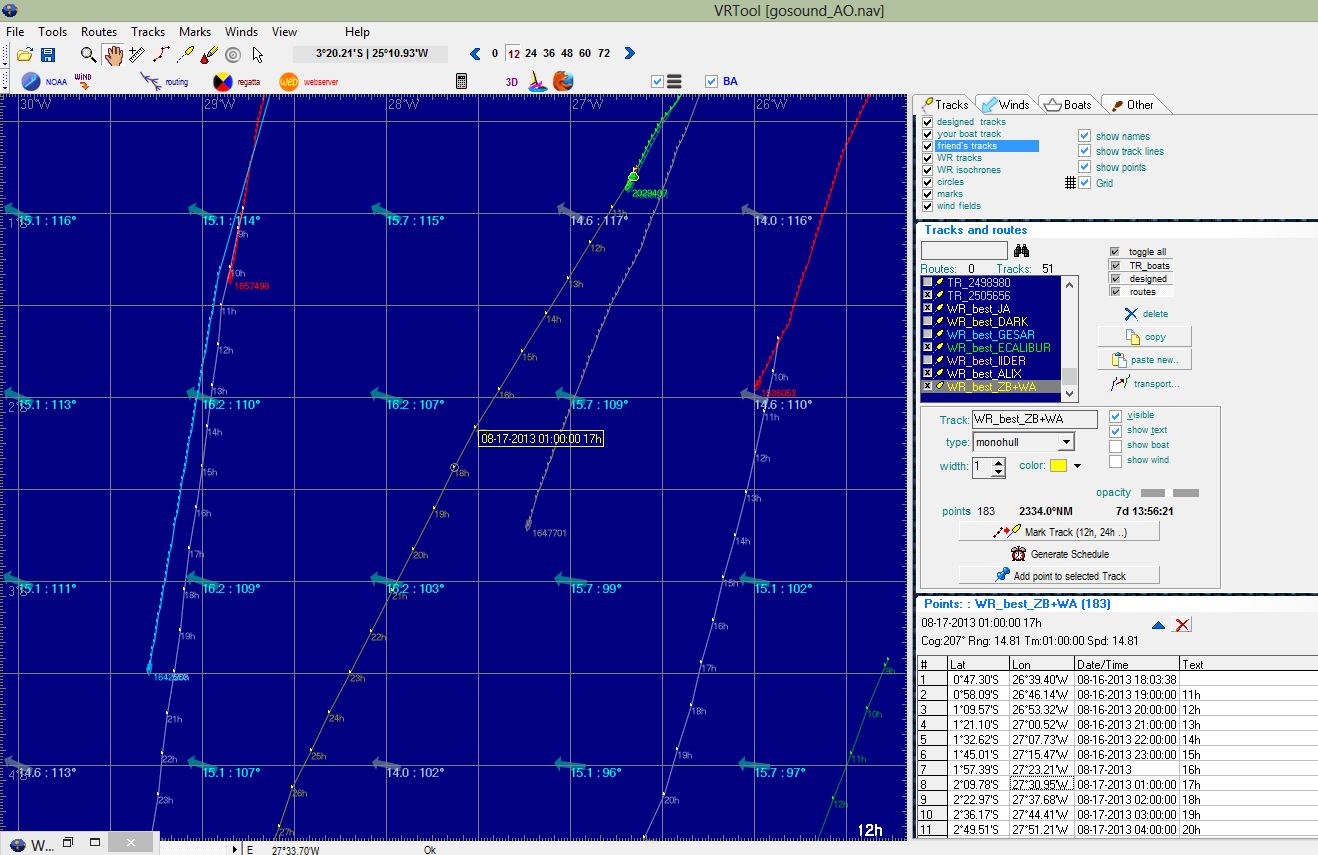Enable show boat checkbox

1115,445
